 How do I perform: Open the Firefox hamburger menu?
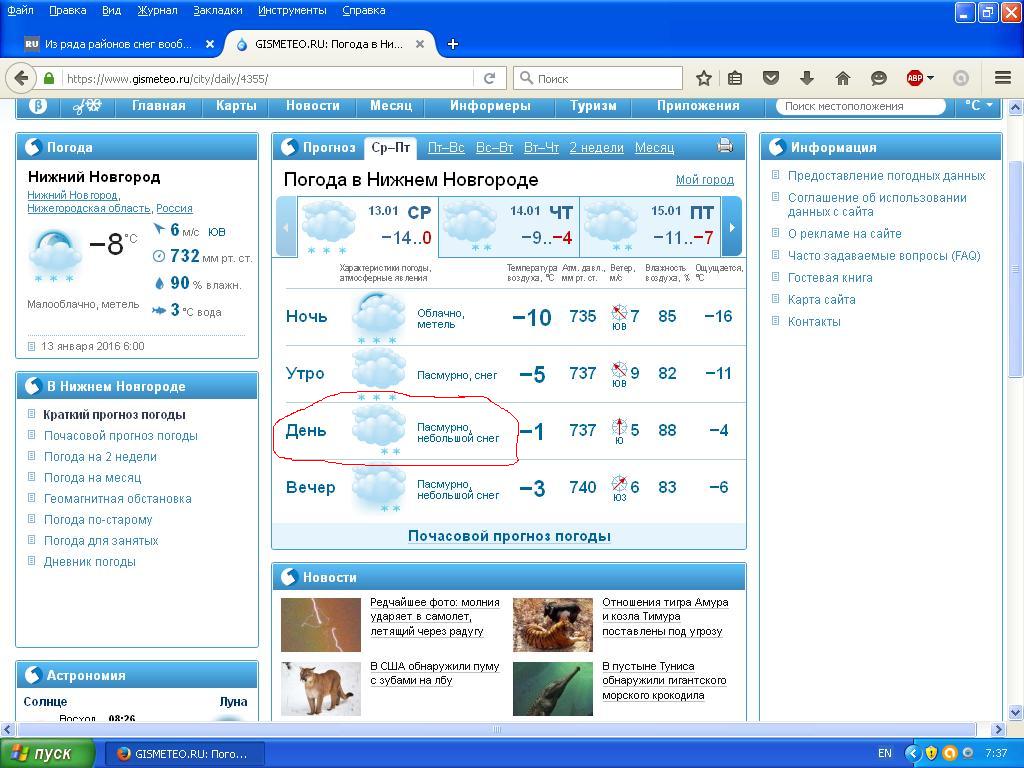(x=1003, y=78)
